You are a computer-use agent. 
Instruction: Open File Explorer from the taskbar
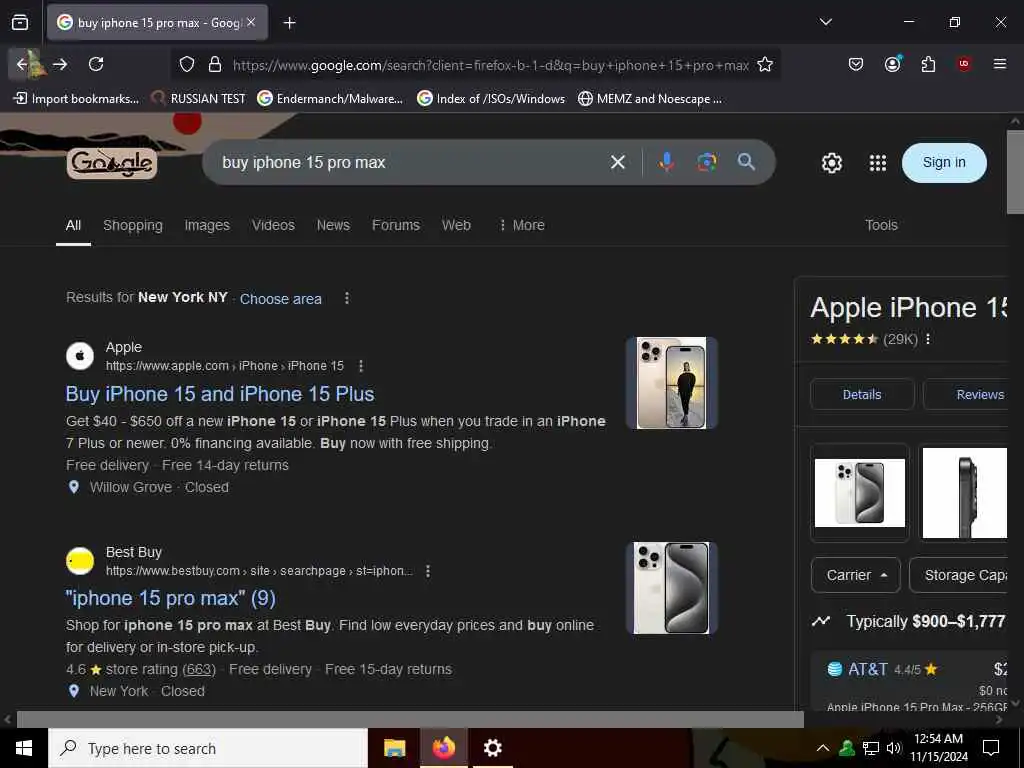(x=394, y=748)
